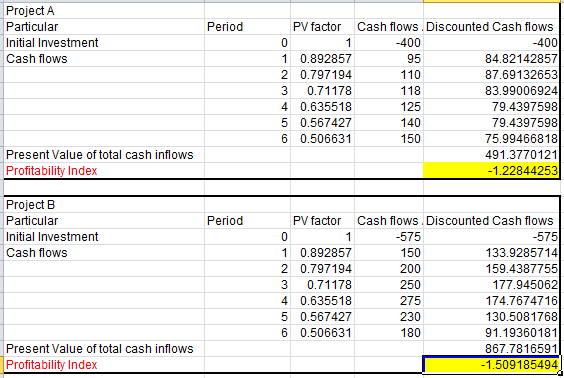
Task: Click Project A's yellow Profitability Index value -1.22844253
Action: 491,170
